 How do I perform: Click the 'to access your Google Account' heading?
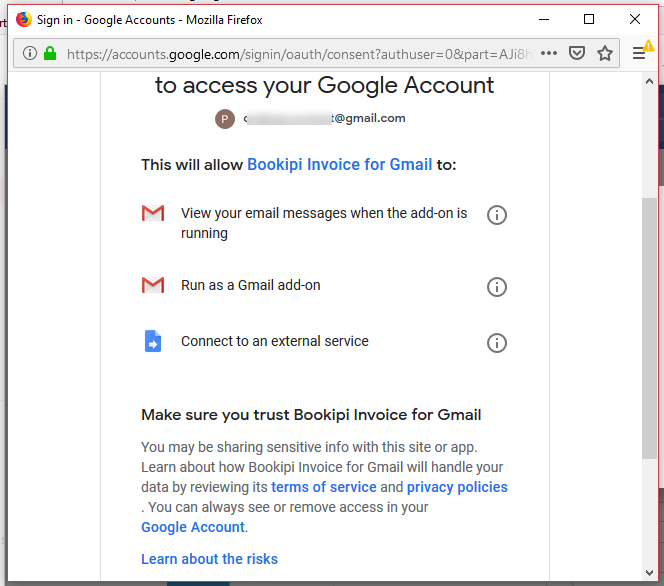(x=324, y=85)
